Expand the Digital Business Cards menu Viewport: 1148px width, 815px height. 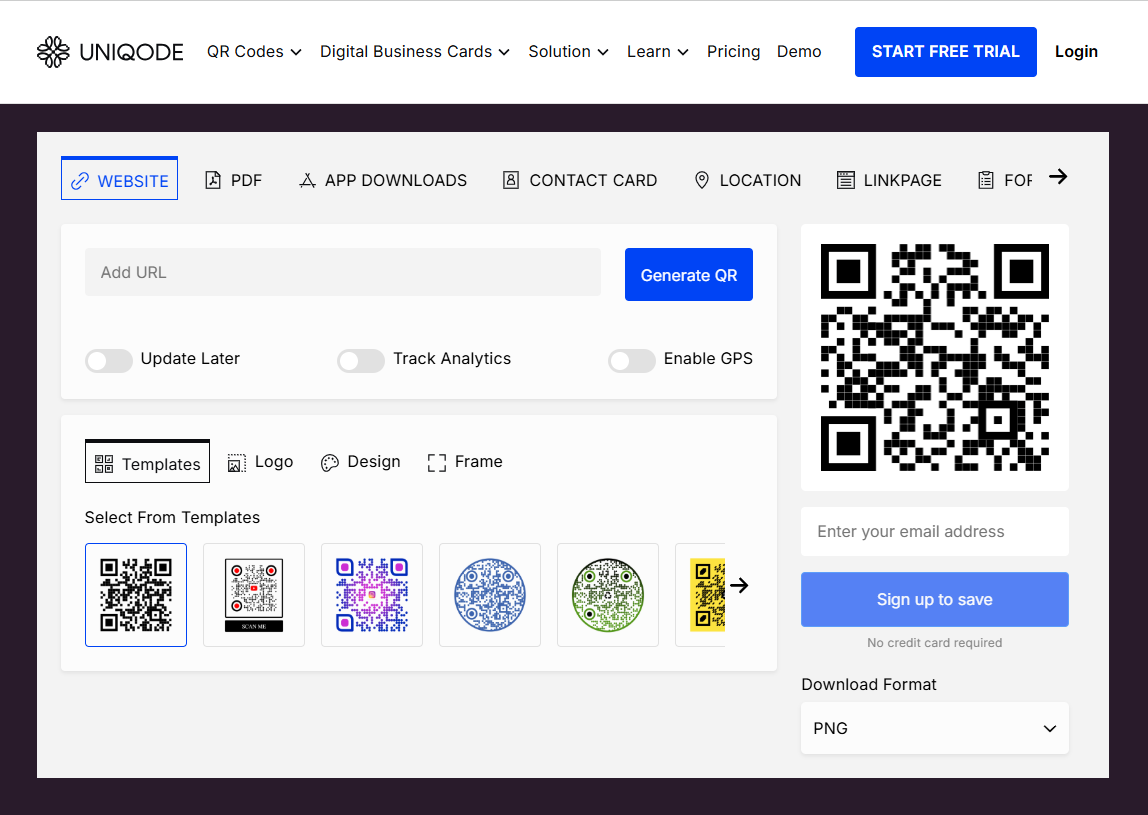(414, 52)
